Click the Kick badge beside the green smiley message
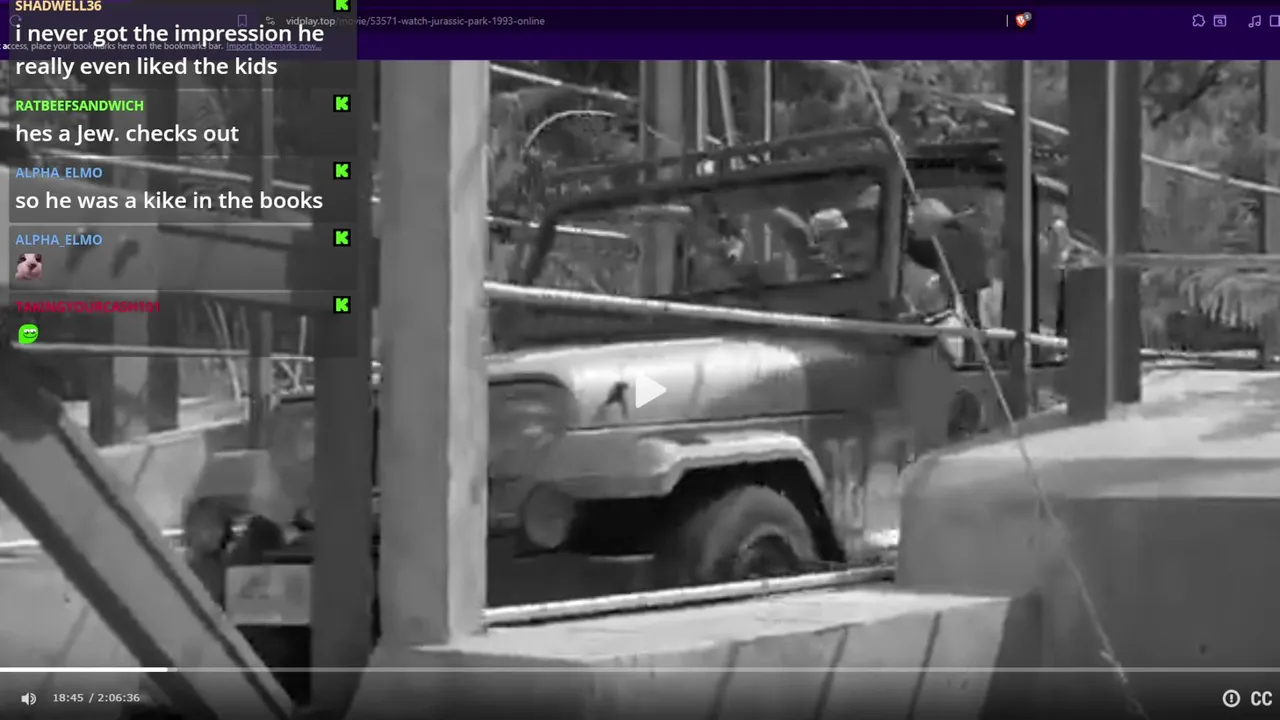 click(x=342, y=305)
